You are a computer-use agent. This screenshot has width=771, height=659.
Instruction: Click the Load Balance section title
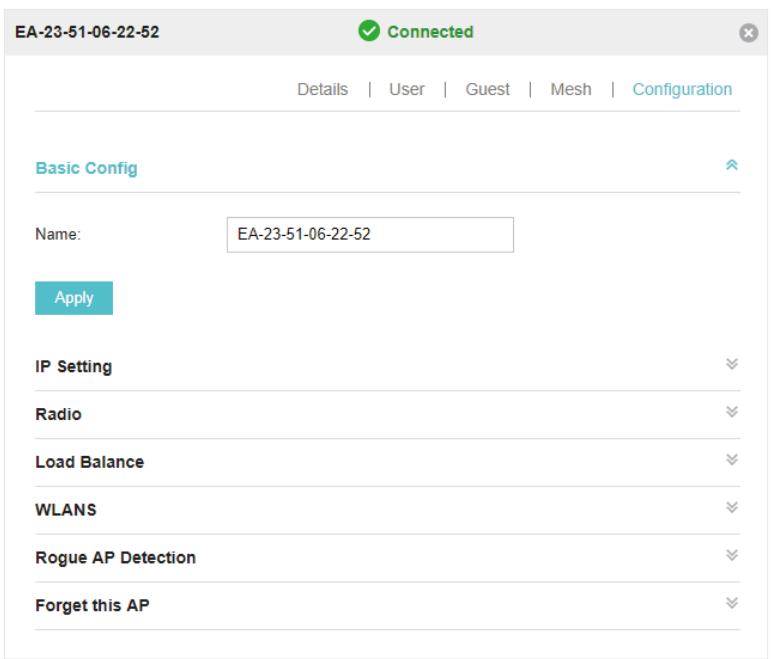89,462
